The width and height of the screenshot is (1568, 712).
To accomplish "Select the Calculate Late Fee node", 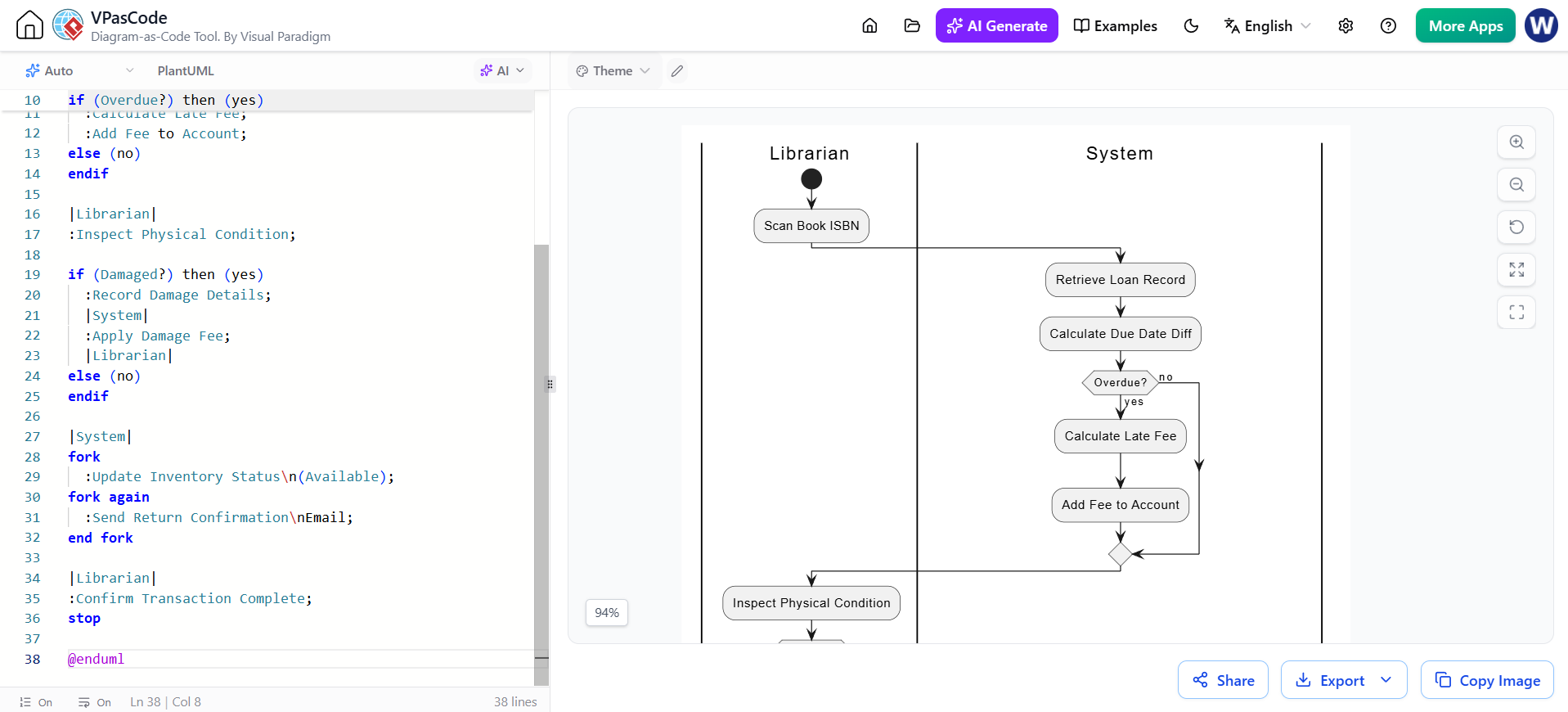I will click(x=1120, y=436).
